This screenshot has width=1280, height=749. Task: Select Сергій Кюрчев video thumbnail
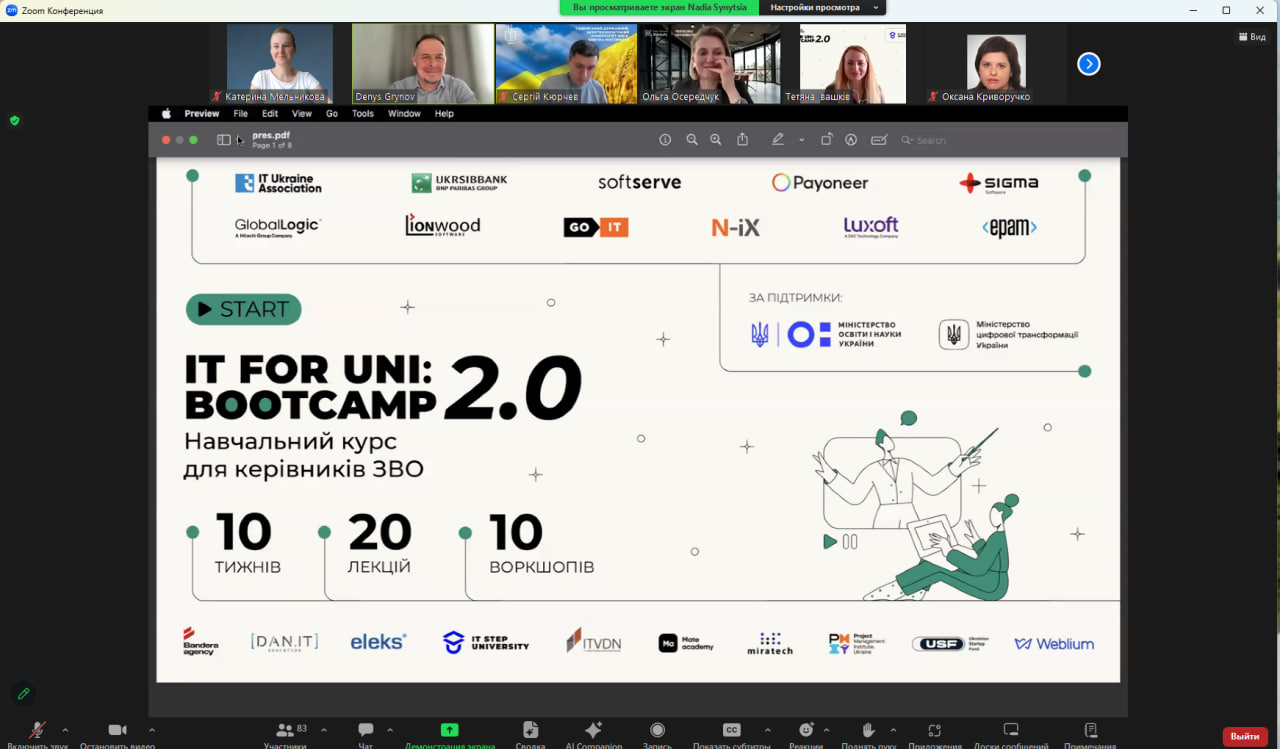click(x=566, y=64)
